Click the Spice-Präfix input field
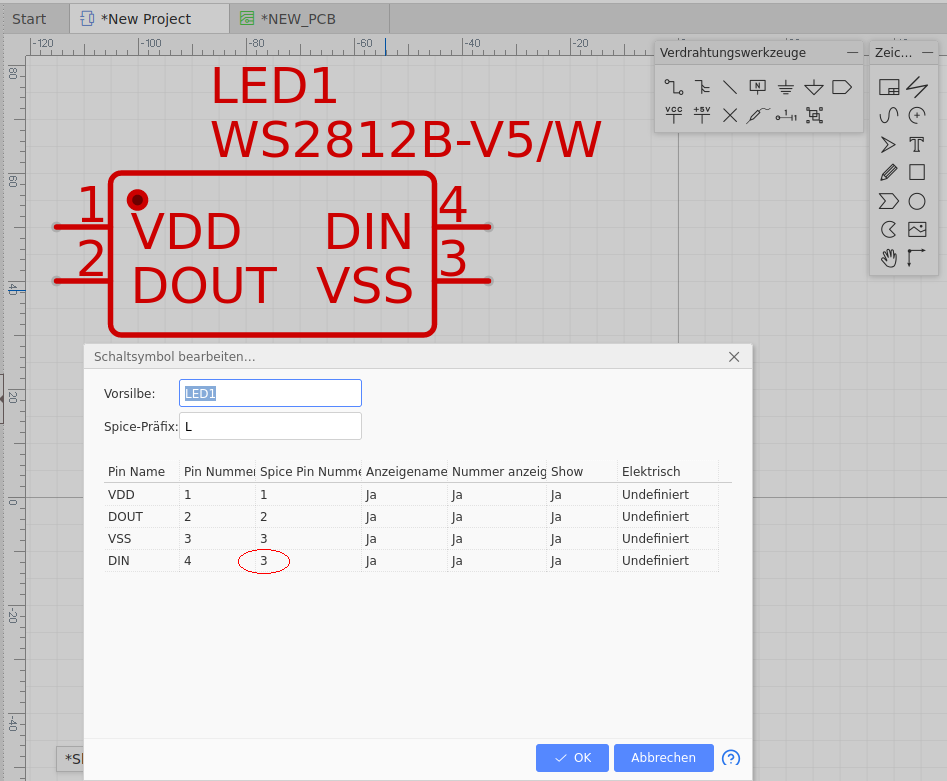947x781 pixels. click(271, 426)
